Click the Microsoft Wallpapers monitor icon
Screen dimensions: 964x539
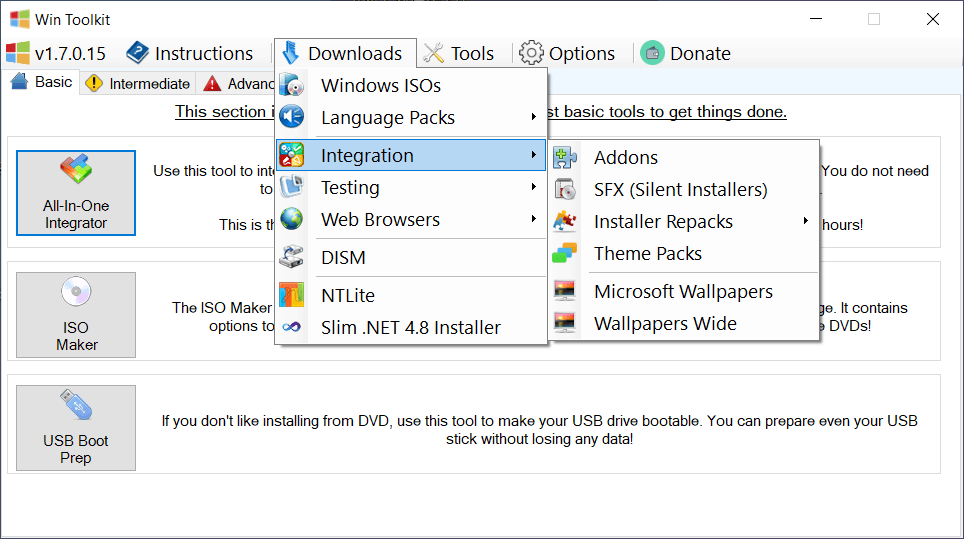pyautogui.click(x=564, y=291)
